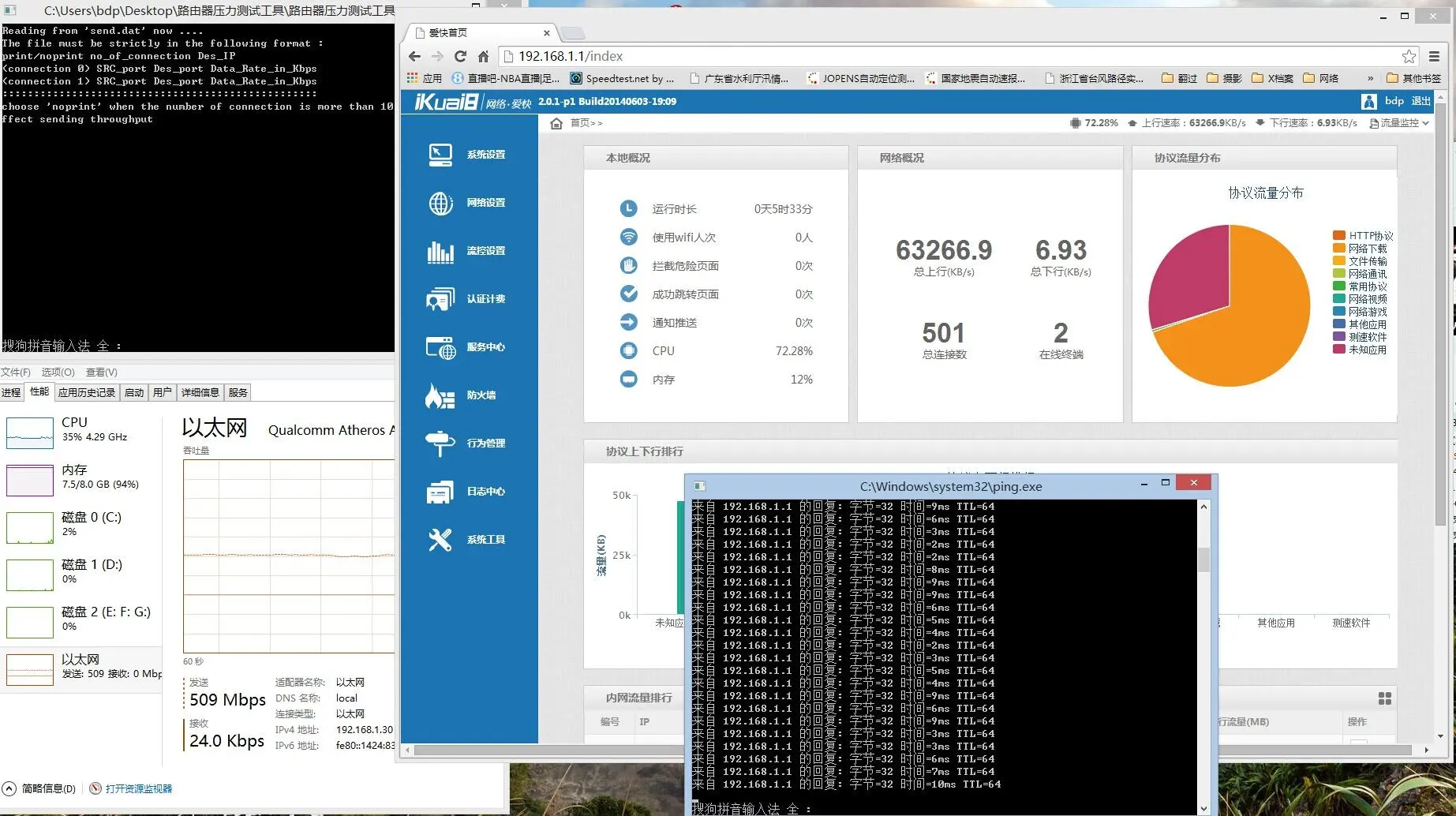
Task: Open 翻过 bookmark folder
Action: (1179, 78)
